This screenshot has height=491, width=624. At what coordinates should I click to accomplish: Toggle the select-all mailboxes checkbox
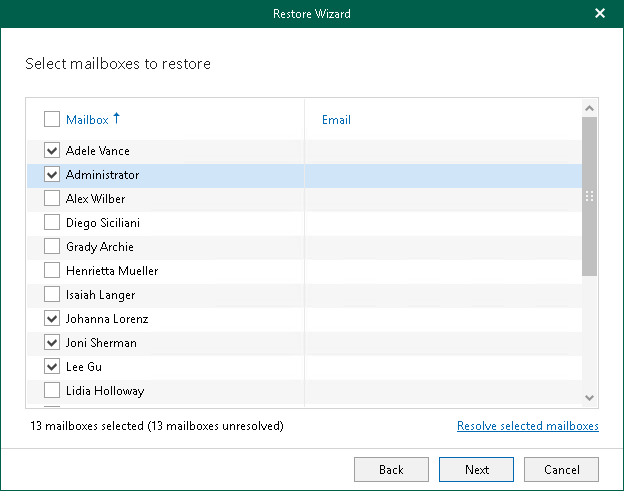pyautogui.click(x=52, y=120)
